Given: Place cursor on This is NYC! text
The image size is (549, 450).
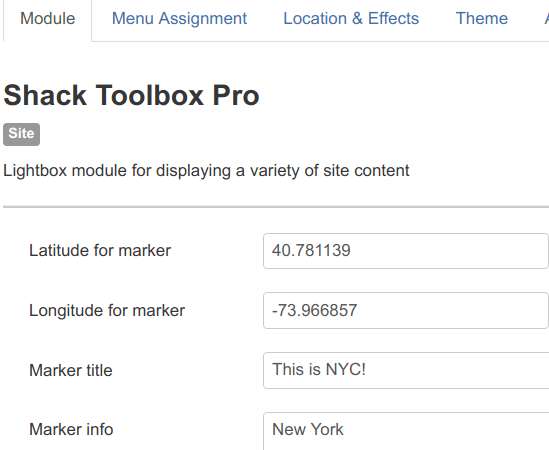Looking at the screenshot, I should point(319,369).
